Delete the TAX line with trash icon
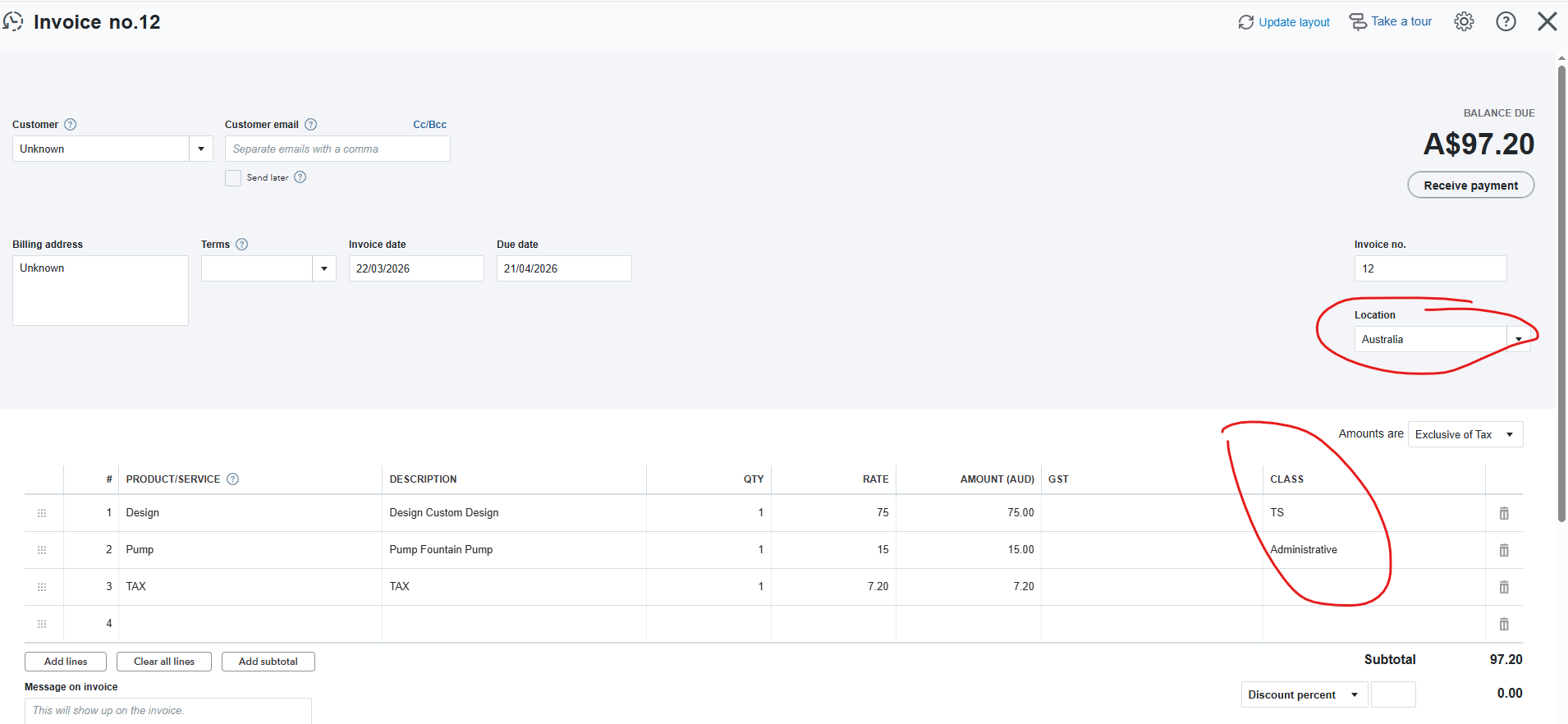 (1504, 587)
